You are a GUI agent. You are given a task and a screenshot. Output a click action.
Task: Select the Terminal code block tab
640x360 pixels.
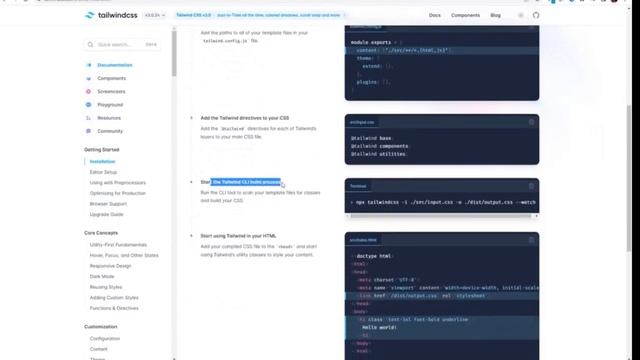358,186
